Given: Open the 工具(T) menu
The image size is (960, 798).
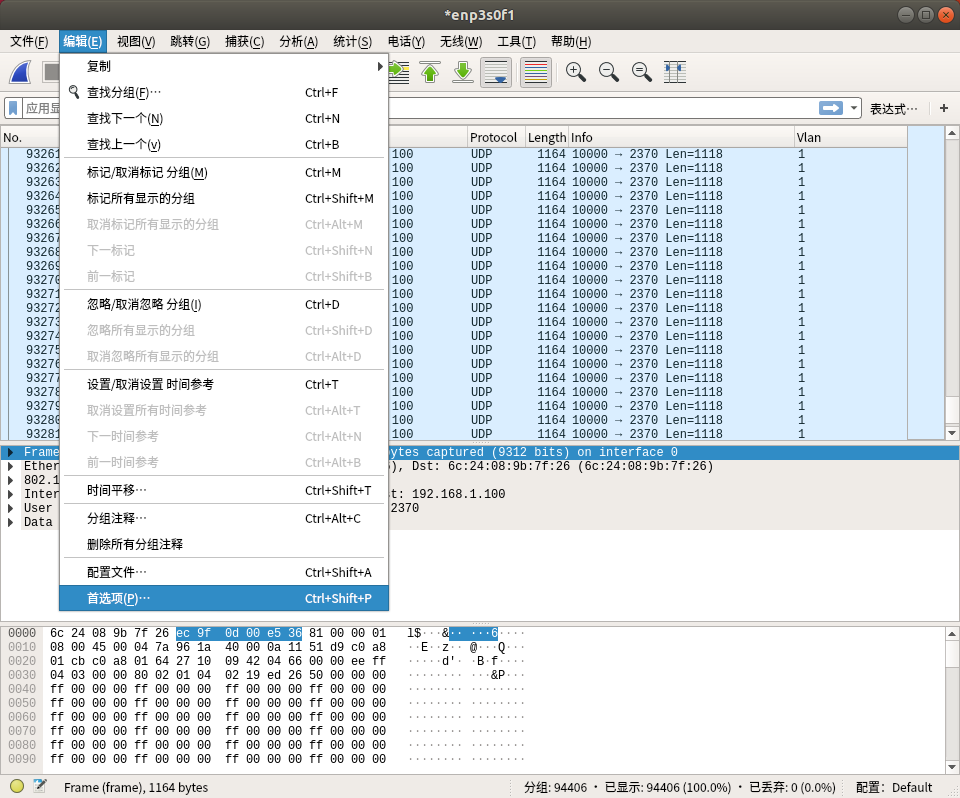Looking at the screenshot, I should click(x=516, y=42).
